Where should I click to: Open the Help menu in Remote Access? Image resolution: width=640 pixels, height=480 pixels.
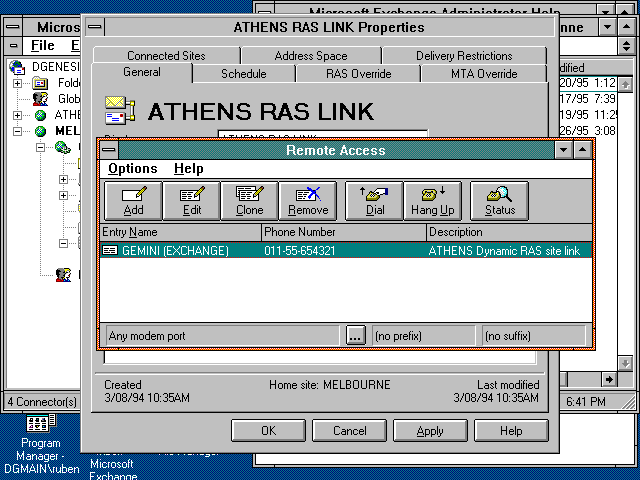(189, 169)
